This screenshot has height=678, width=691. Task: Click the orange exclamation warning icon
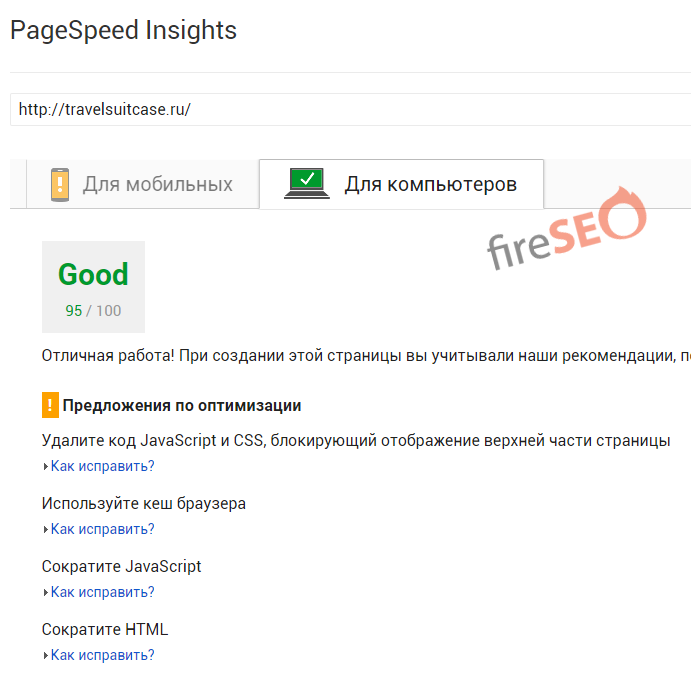[x=50, y=405]
